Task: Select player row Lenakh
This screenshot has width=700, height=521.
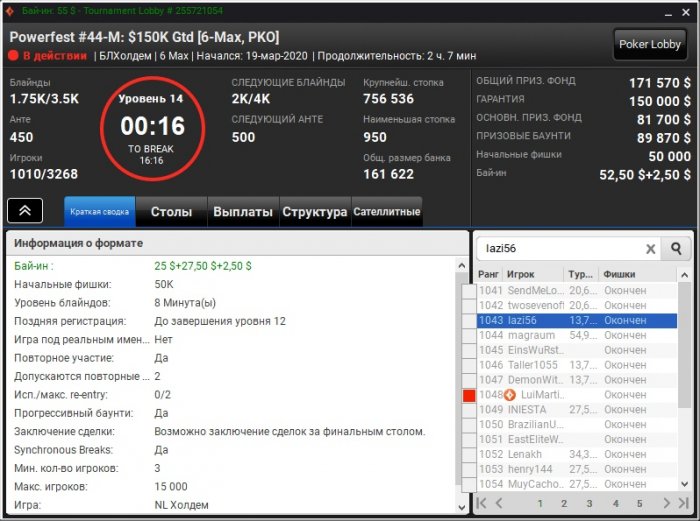Action: (x=577, y=454)
